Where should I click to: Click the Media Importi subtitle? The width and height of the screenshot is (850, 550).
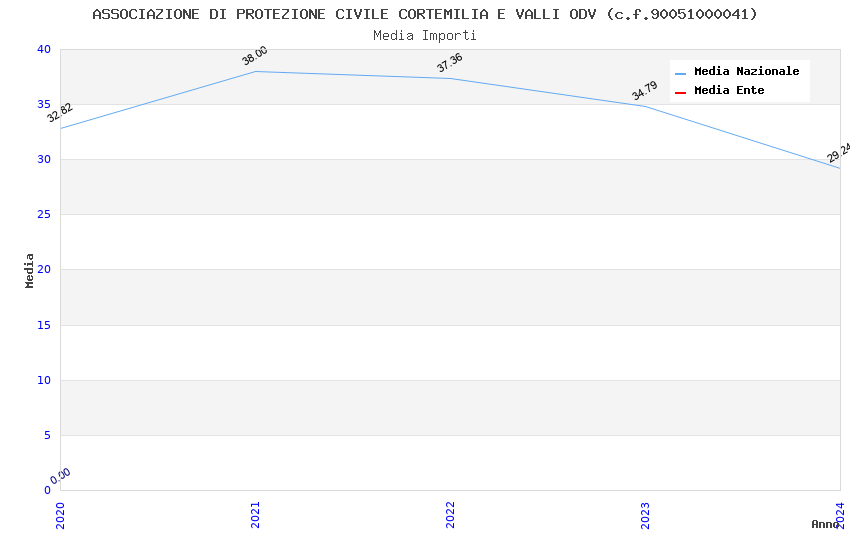pyautogui.click(x=425, y=36)
